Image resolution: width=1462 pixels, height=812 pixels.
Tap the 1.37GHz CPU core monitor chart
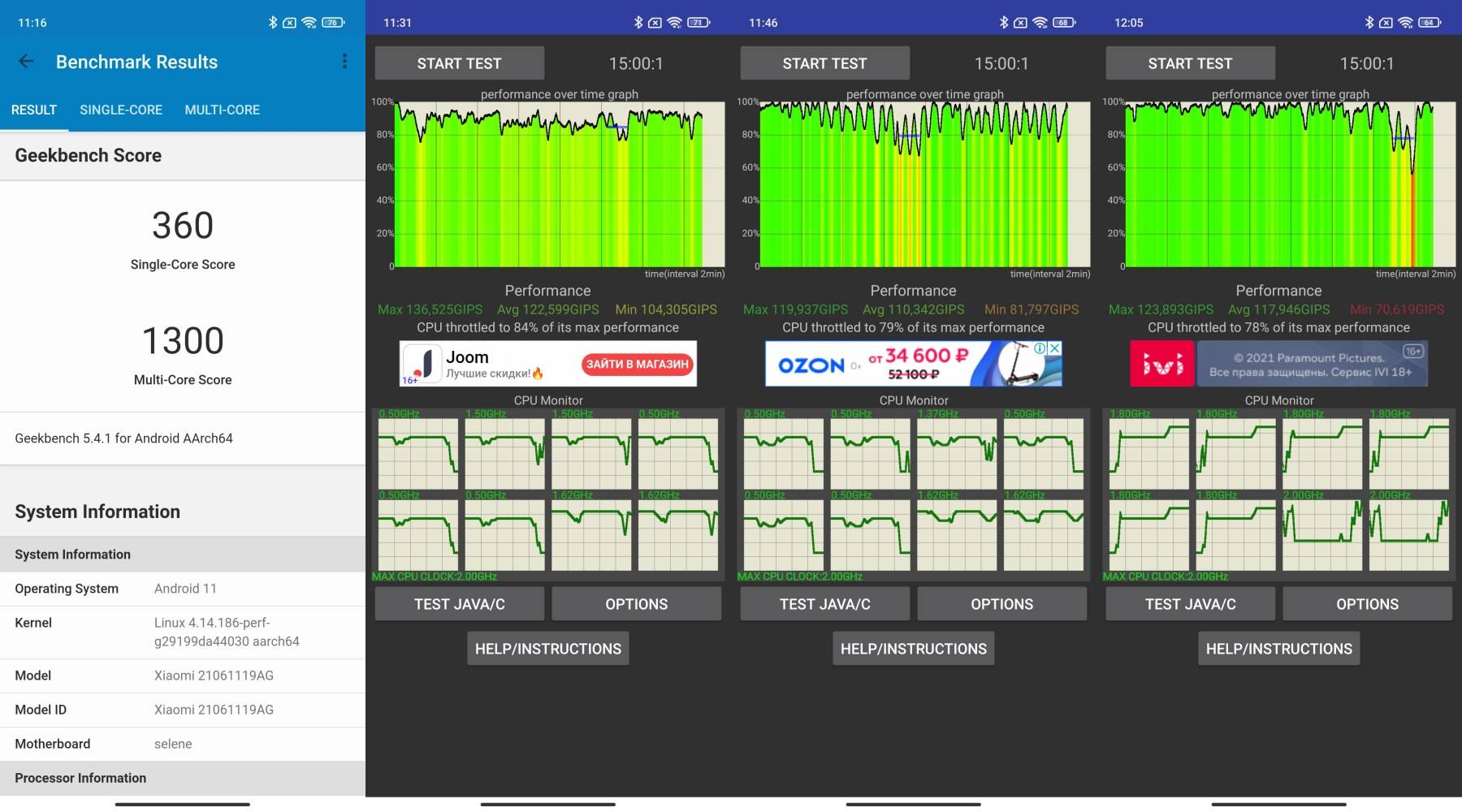tap(957, 453)
